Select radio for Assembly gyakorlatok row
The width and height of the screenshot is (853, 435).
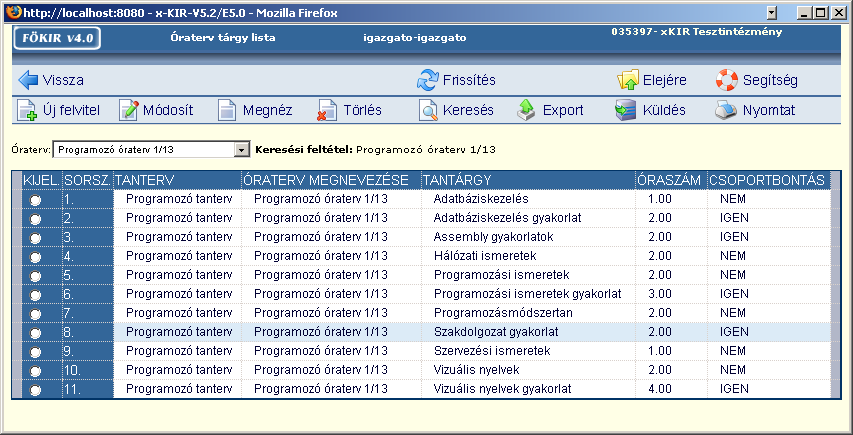[35, 238]
